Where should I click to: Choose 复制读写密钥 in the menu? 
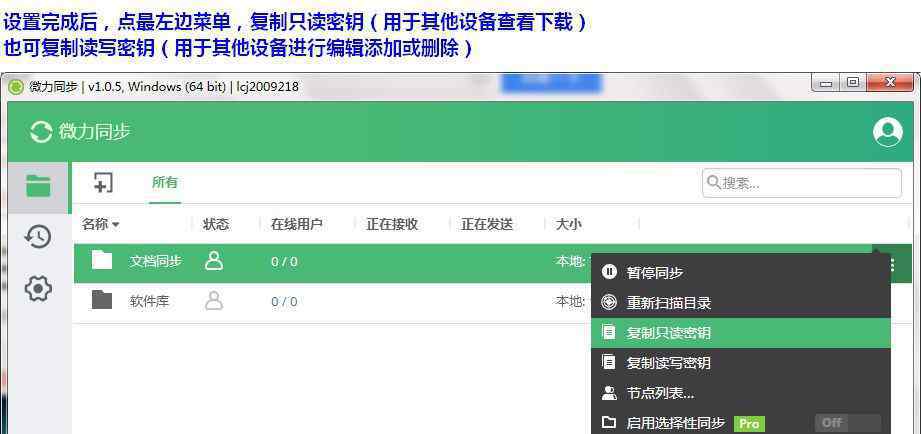click(741, 362)
